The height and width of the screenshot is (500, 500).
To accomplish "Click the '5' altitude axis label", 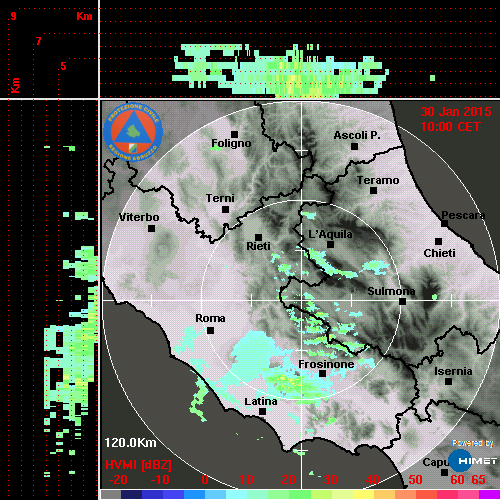I will (63, 66).
